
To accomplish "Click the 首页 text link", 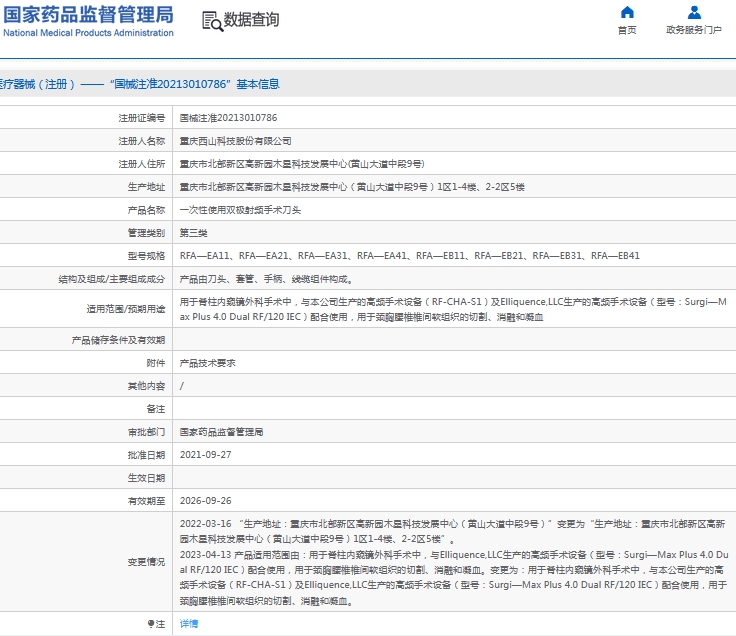I will [627, 30].
